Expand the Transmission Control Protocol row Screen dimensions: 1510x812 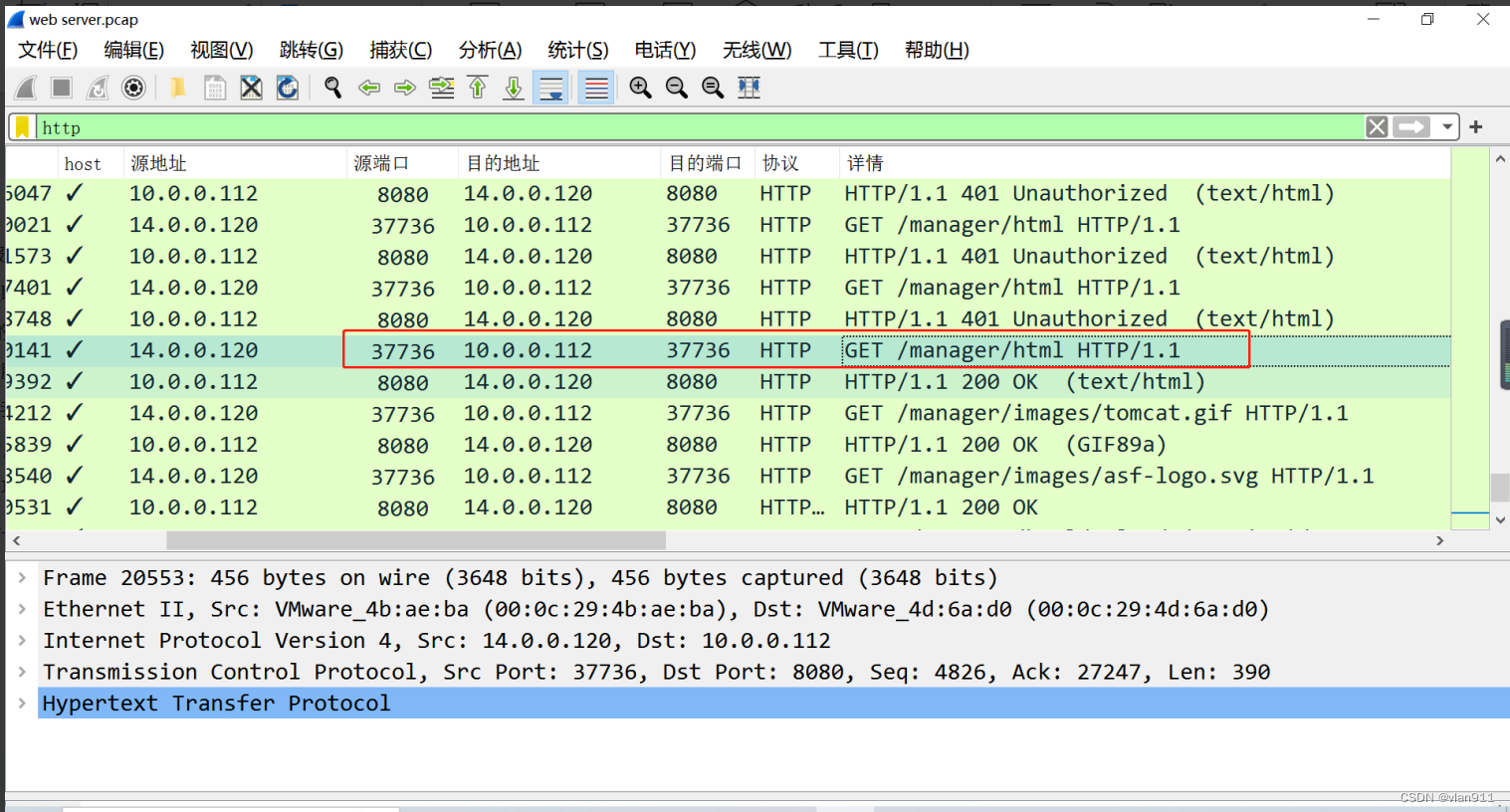tap(22, 672)
